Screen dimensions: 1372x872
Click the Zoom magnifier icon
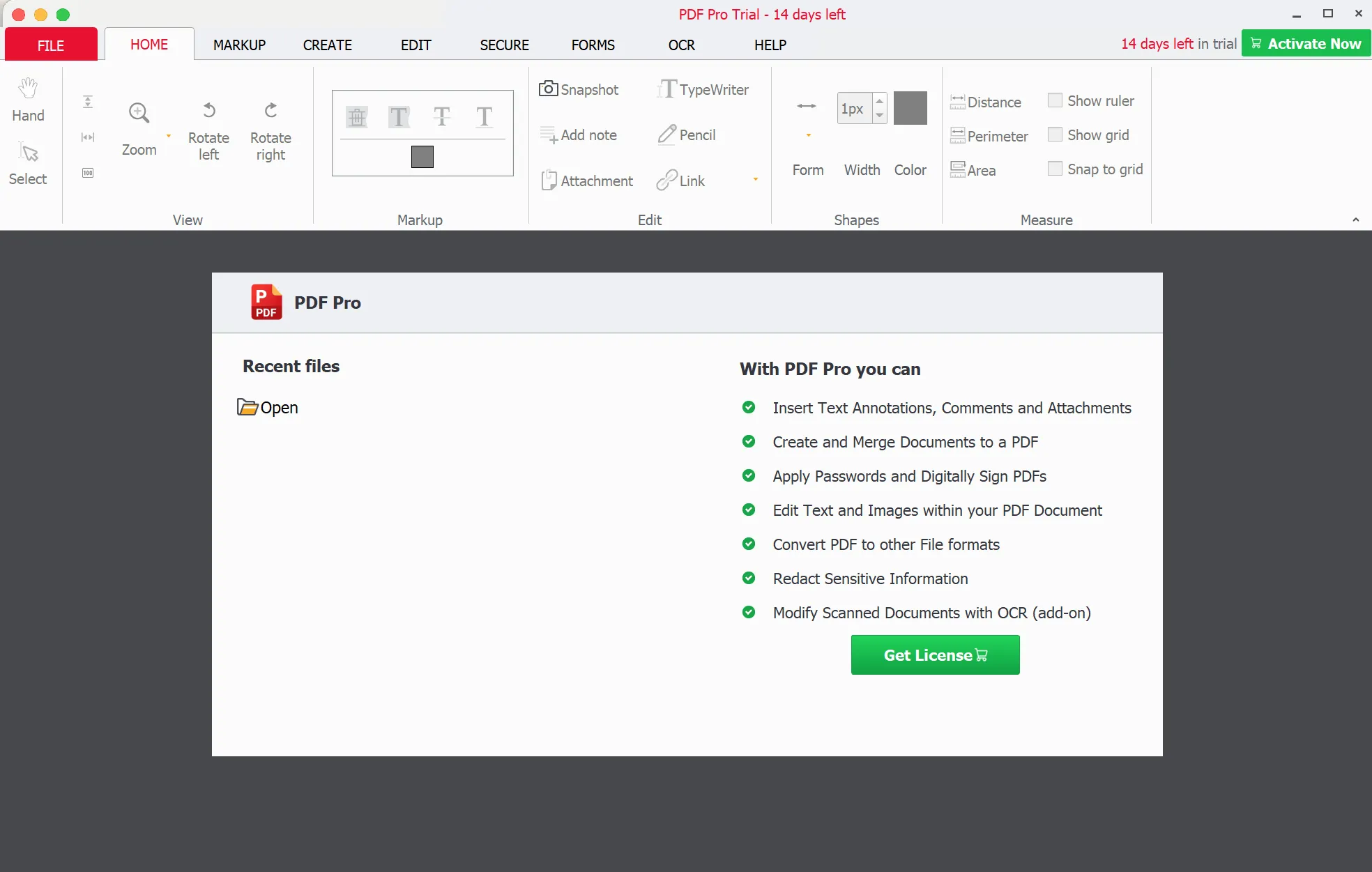point(139,113)
